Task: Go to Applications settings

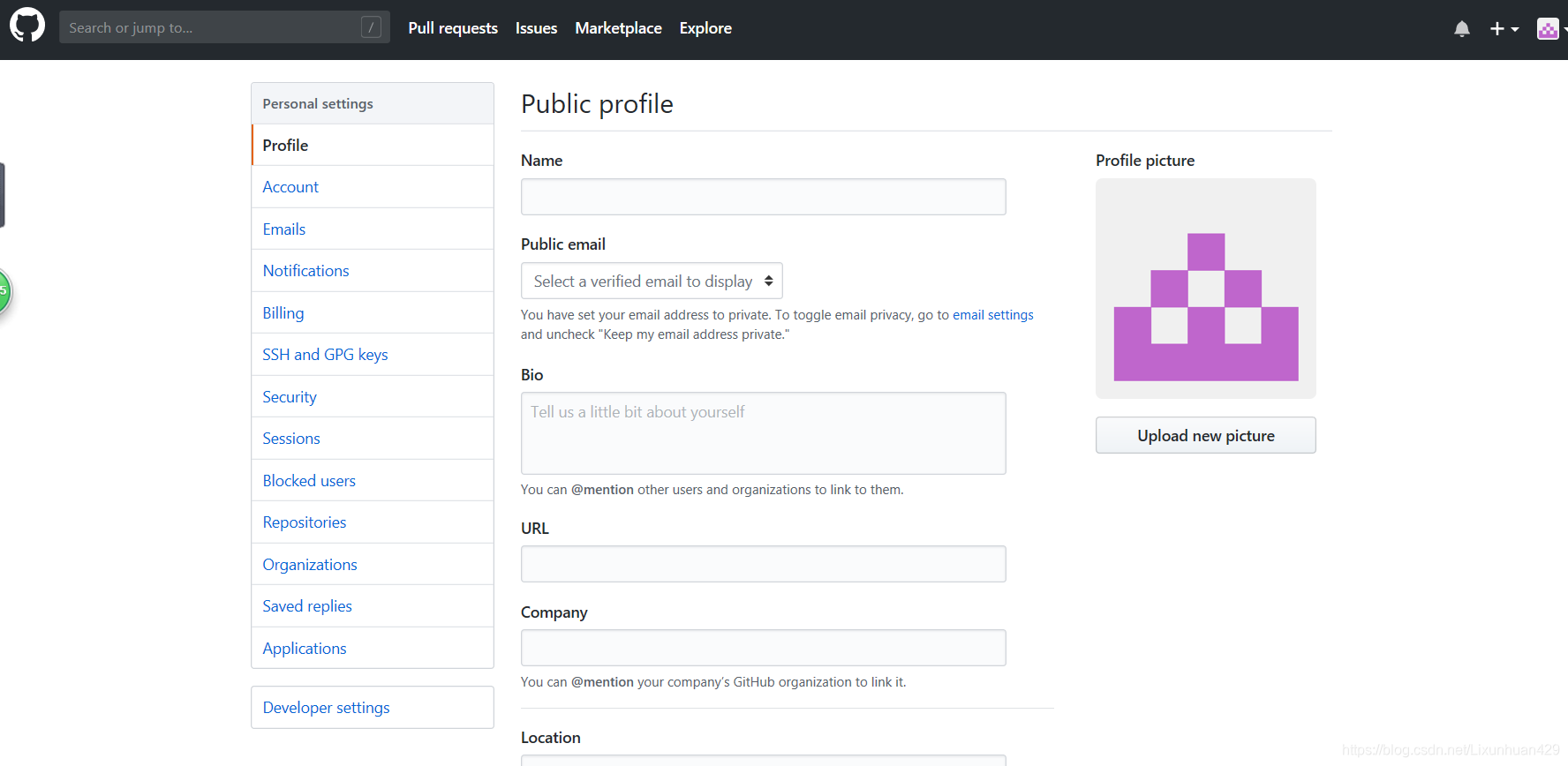Action: point(373,649)
